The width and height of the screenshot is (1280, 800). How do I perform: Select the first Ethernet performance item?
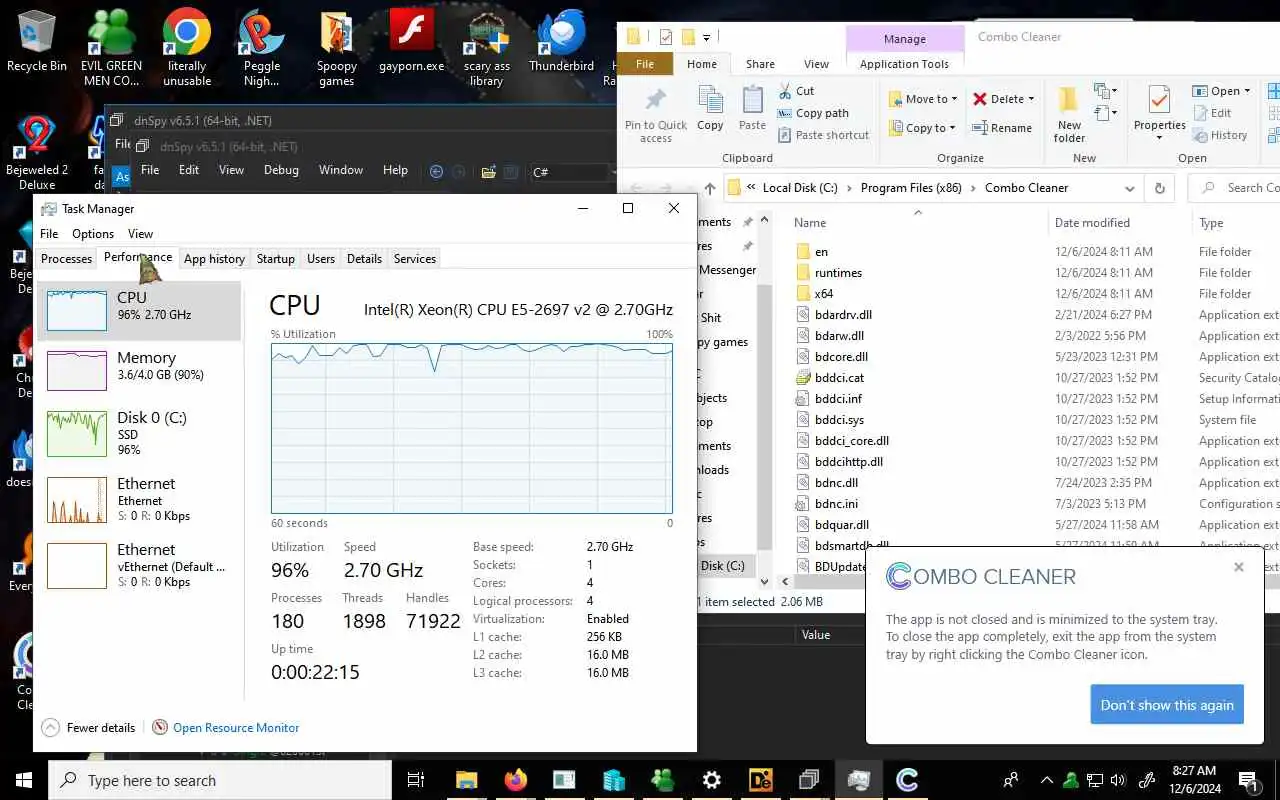pyautogui.click(x=138, y=499)
